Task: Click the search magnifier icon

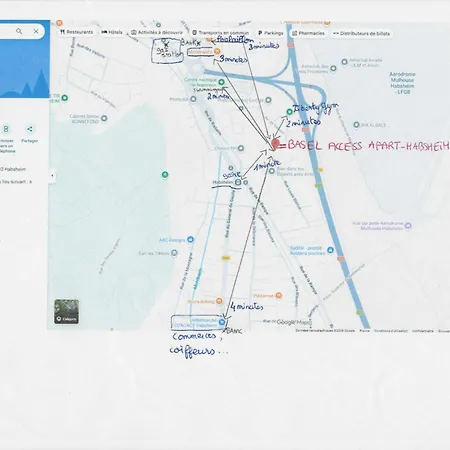Action: tap(19, 31)
